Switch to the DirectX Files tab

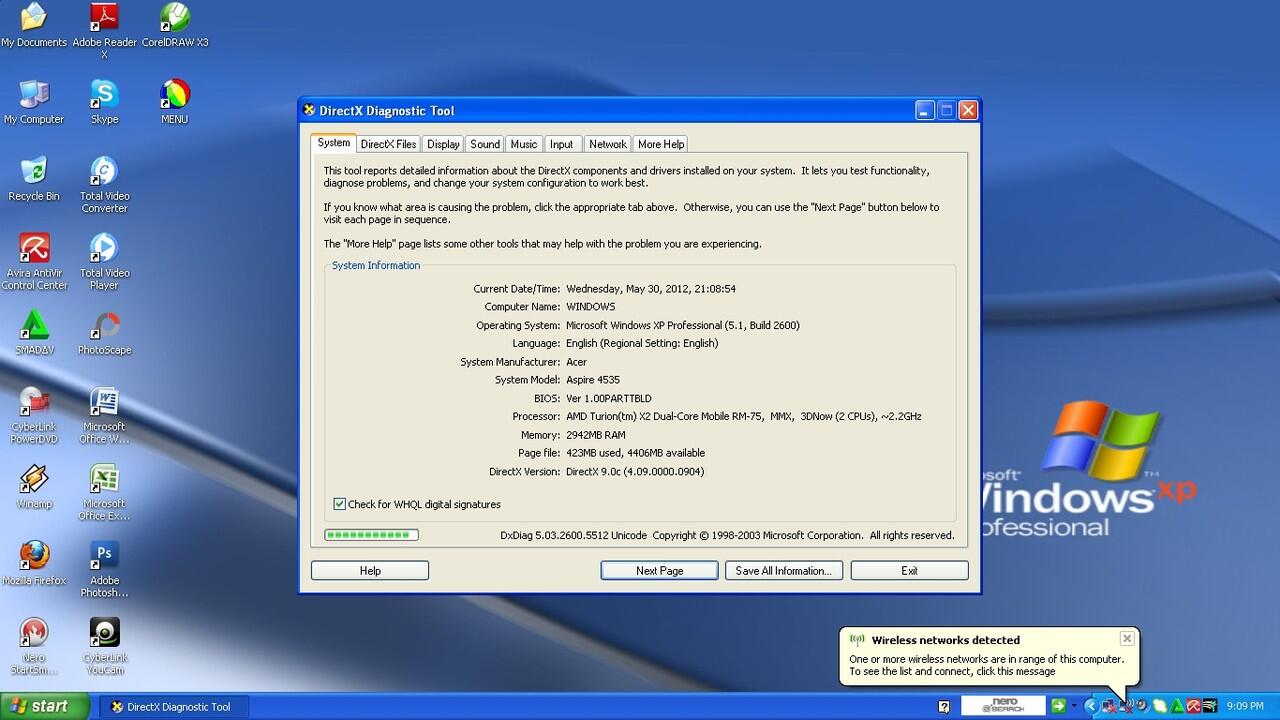388,144
